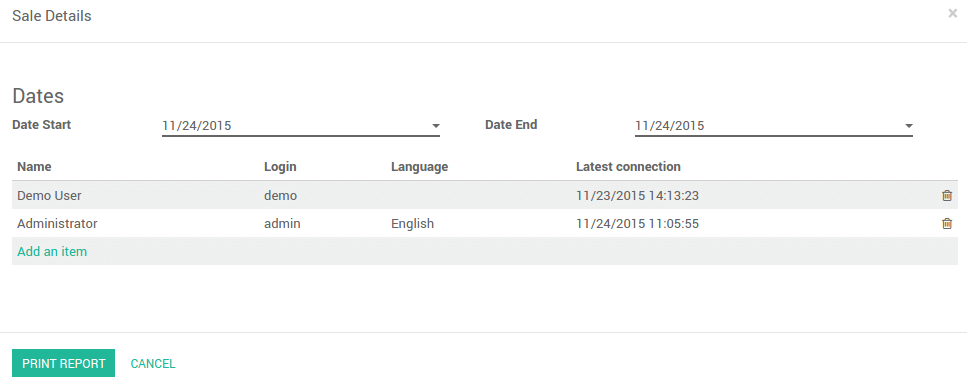Select the Demo User name cell
Image resolution: width=967 pixels, height=383 pixels.
pos(49,196)
